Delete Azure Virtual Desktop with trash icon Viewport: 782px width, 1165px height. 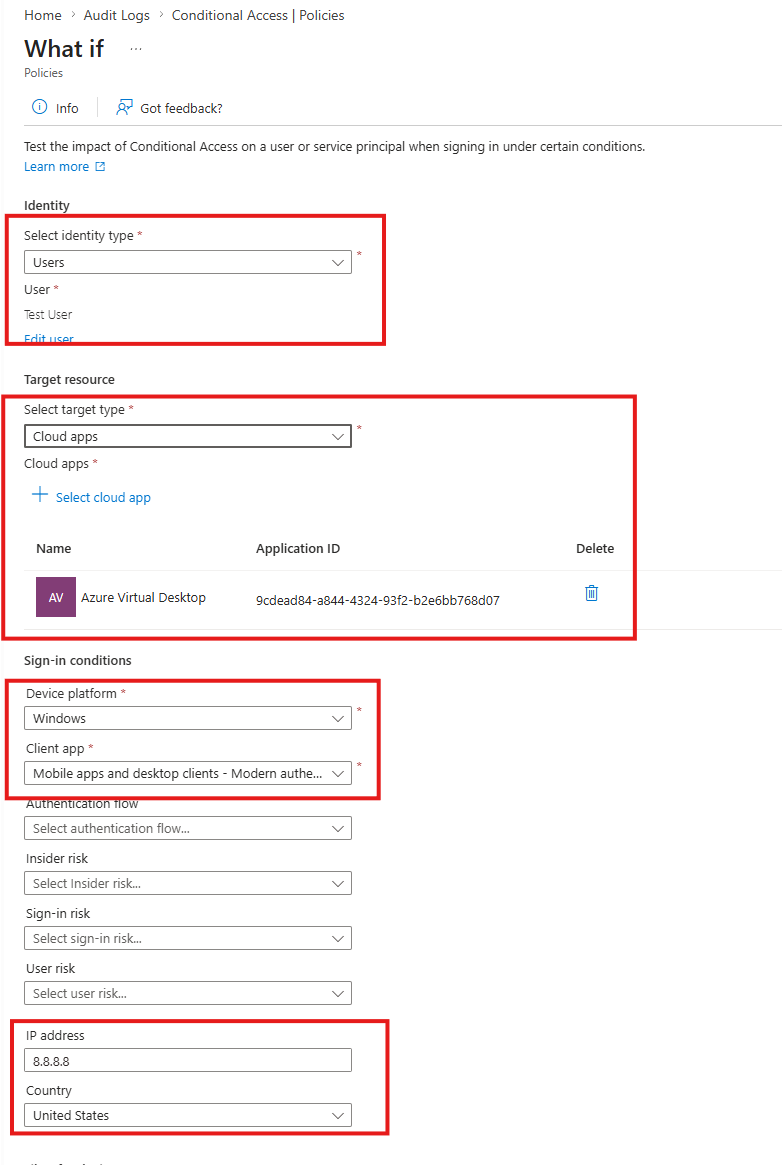[591, 593]
